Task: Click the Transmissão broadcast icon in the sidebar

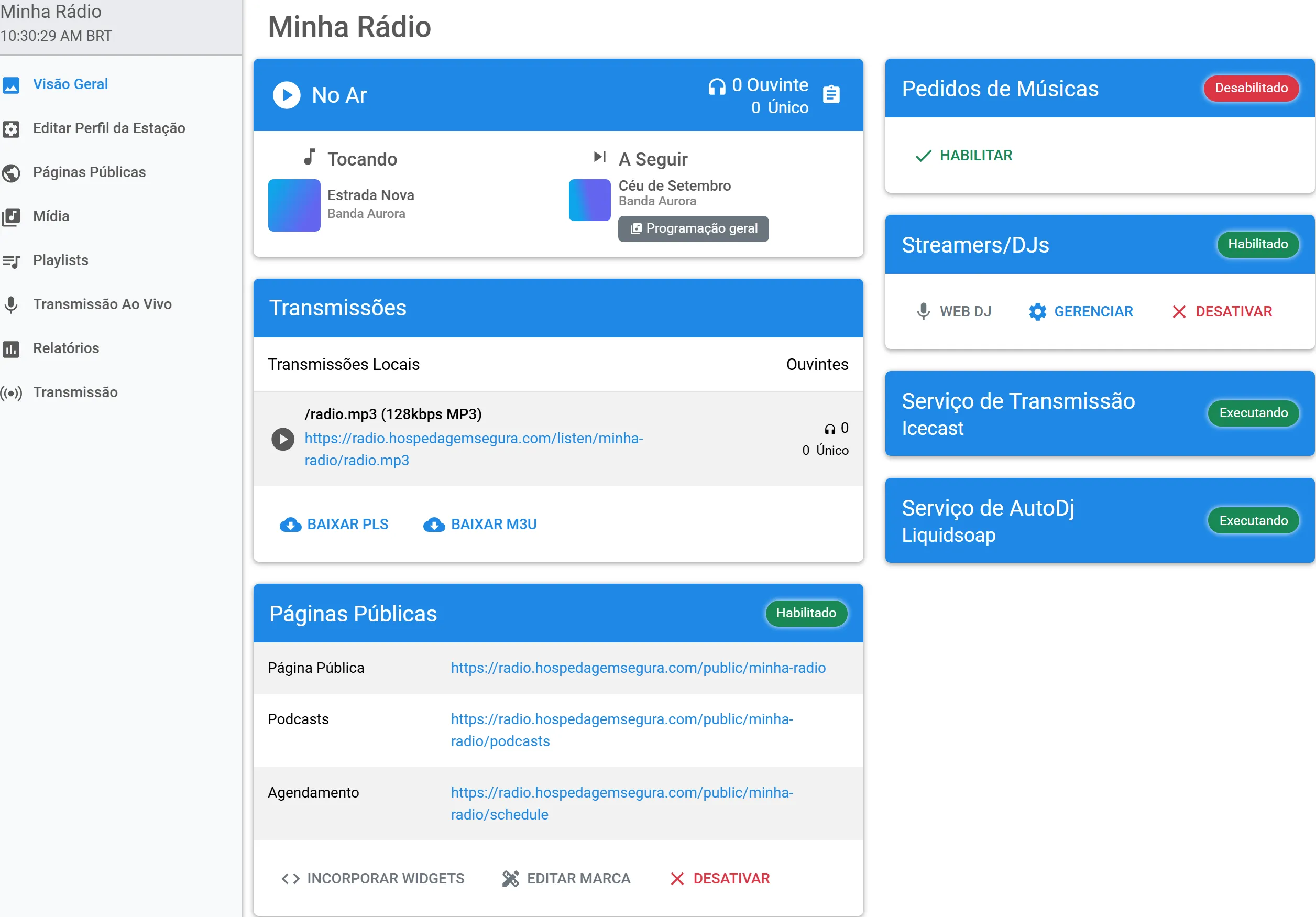Action: (x=11, y=393)
